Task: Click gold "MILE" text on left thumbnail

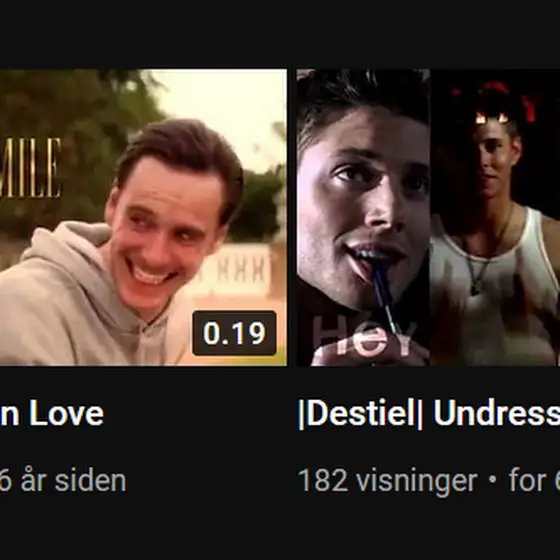Action: (x=30, y=168)
